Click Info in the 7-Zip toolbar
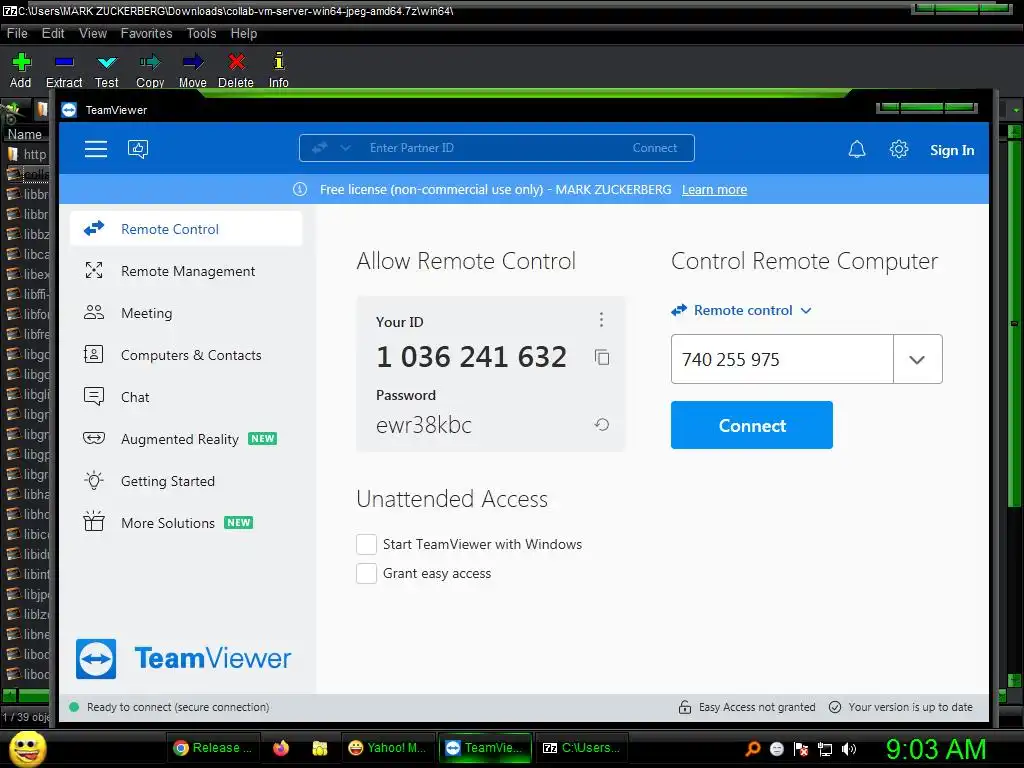 click(278, 70)
